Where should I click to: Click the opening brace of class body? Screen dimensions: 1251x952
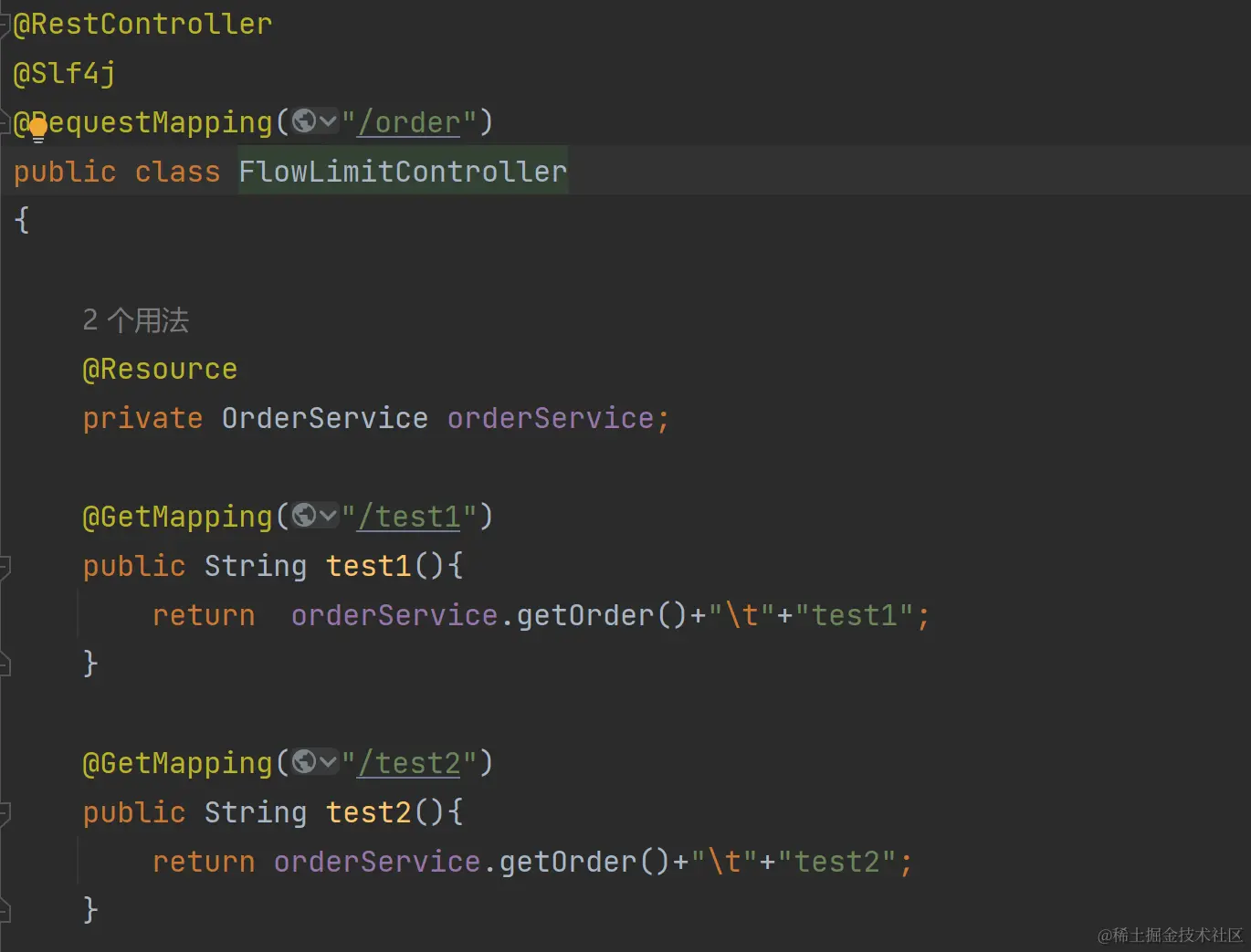(x=22, y=221)
